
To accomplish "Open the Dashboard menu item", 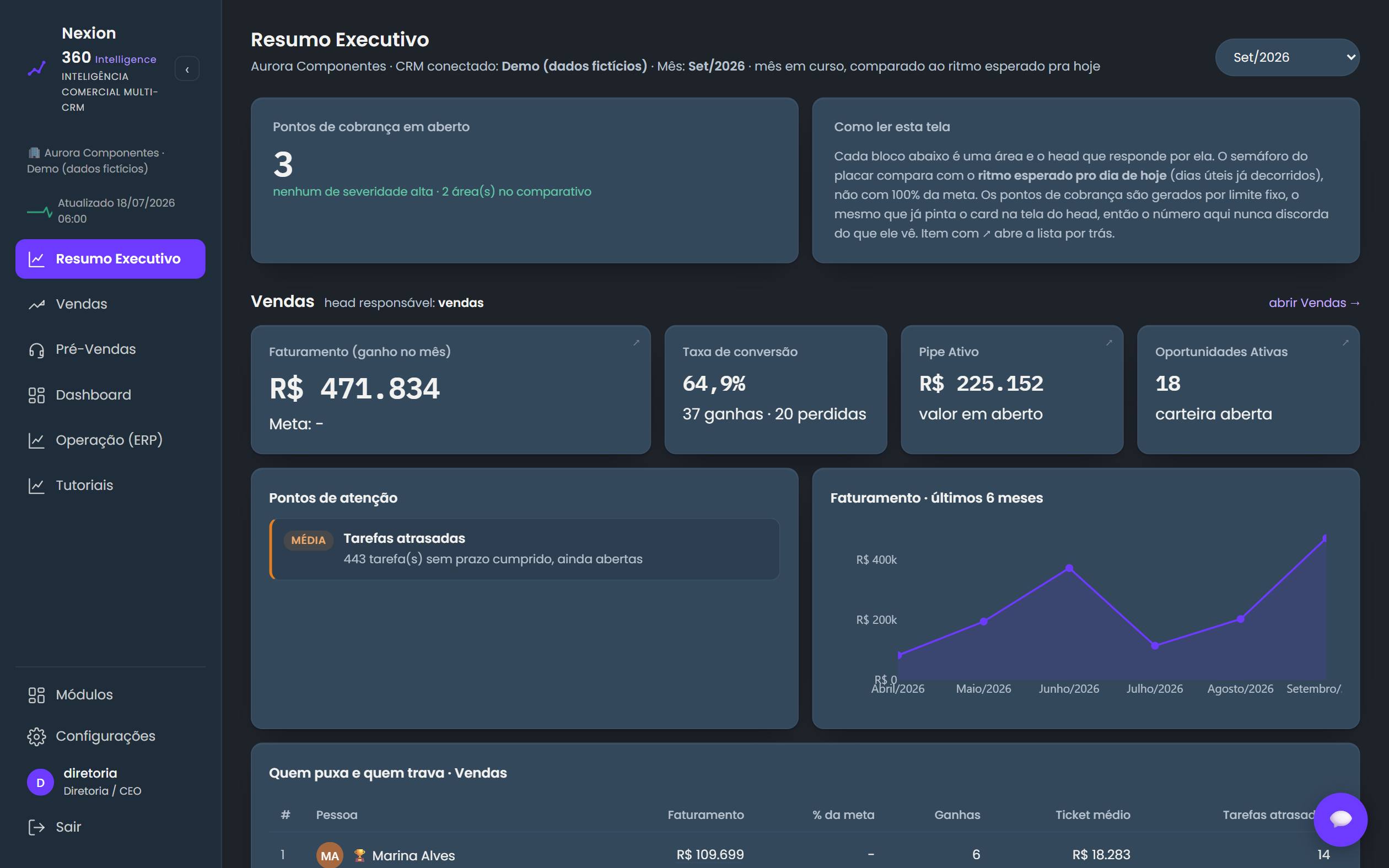I will tap(110, 395).
